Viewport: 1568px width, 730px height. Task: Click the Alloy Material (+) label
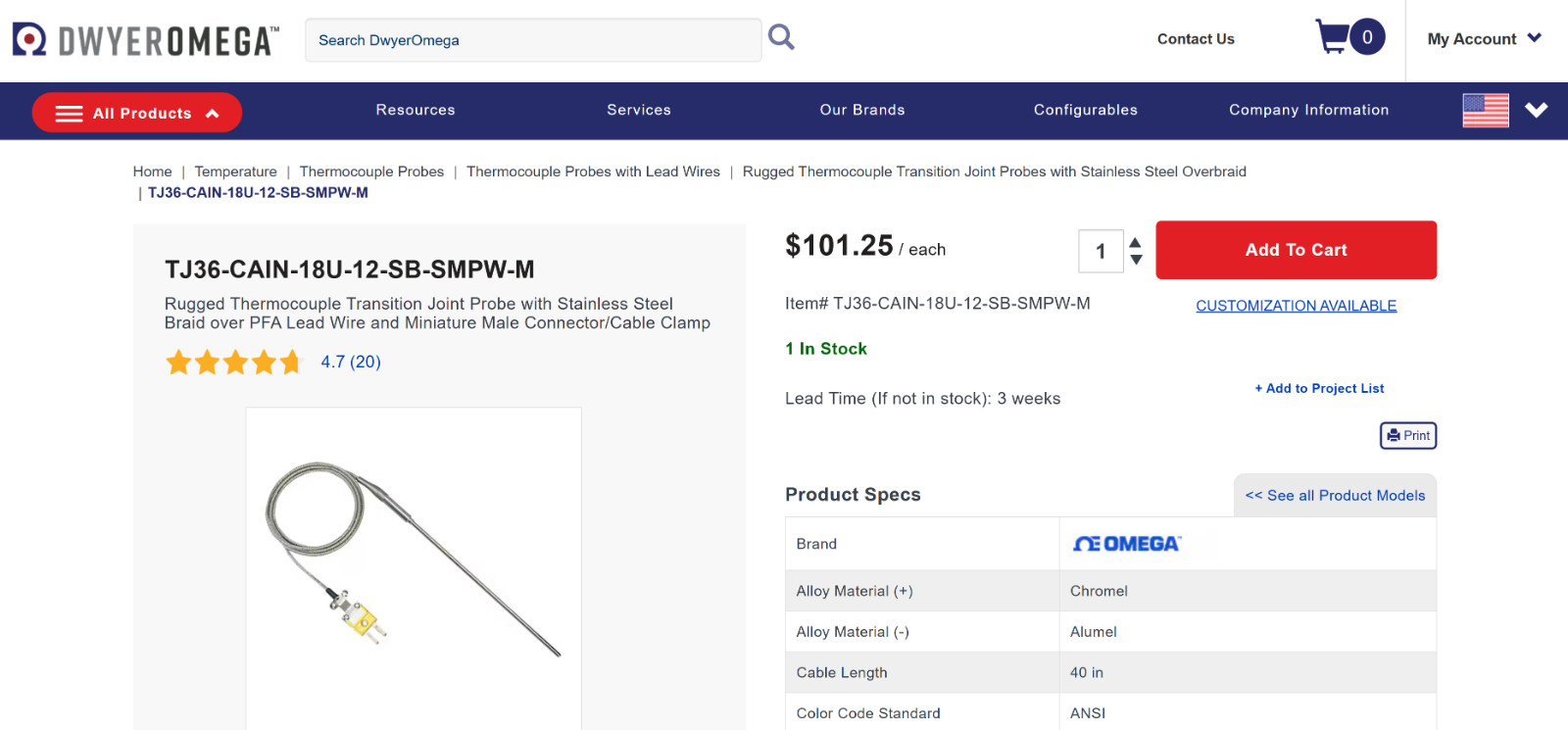tap(855, 591)
